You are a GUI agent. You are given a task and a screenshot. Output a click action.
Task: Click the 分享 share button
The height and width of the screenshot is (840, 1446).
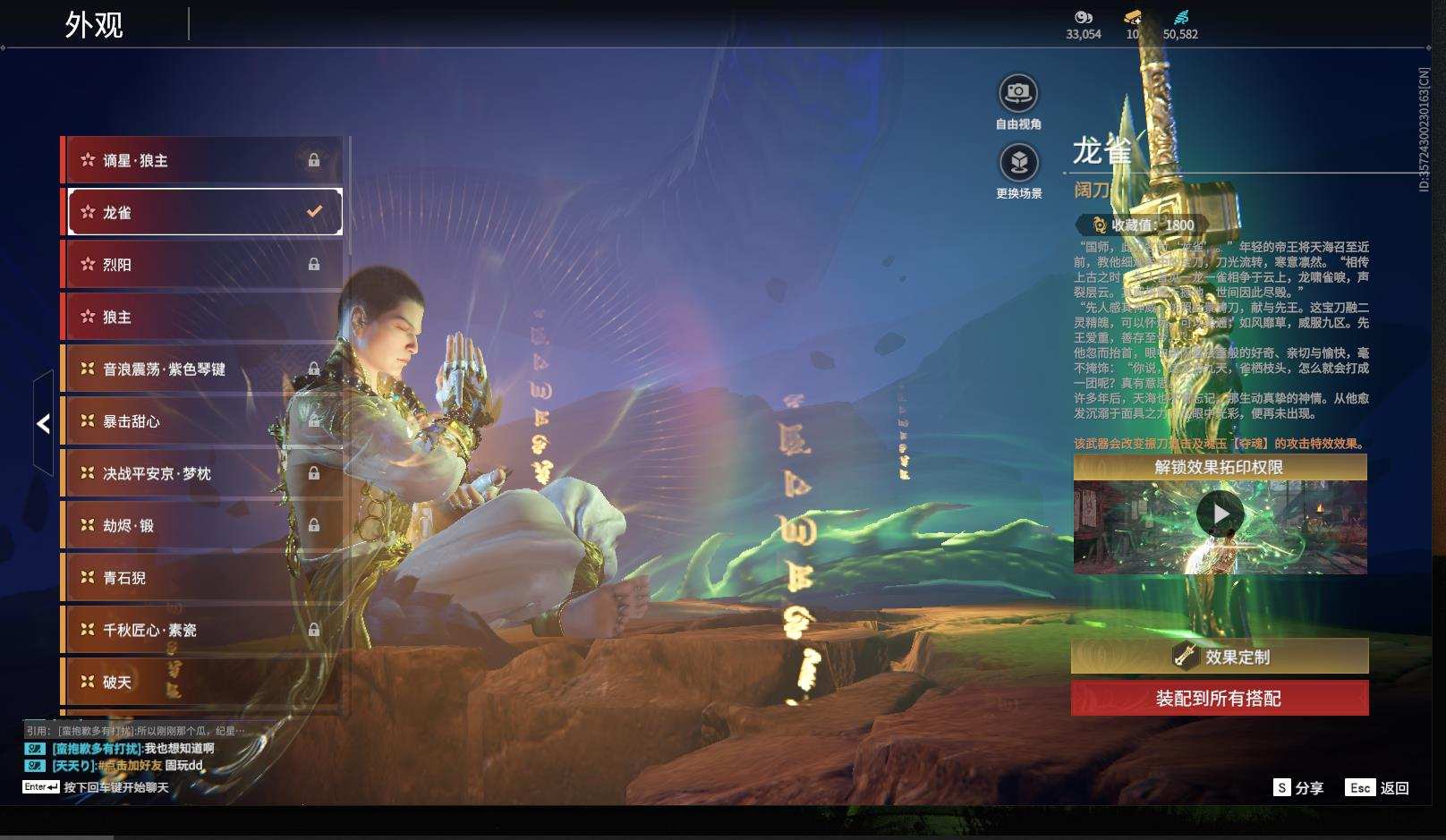[1298, 787]
